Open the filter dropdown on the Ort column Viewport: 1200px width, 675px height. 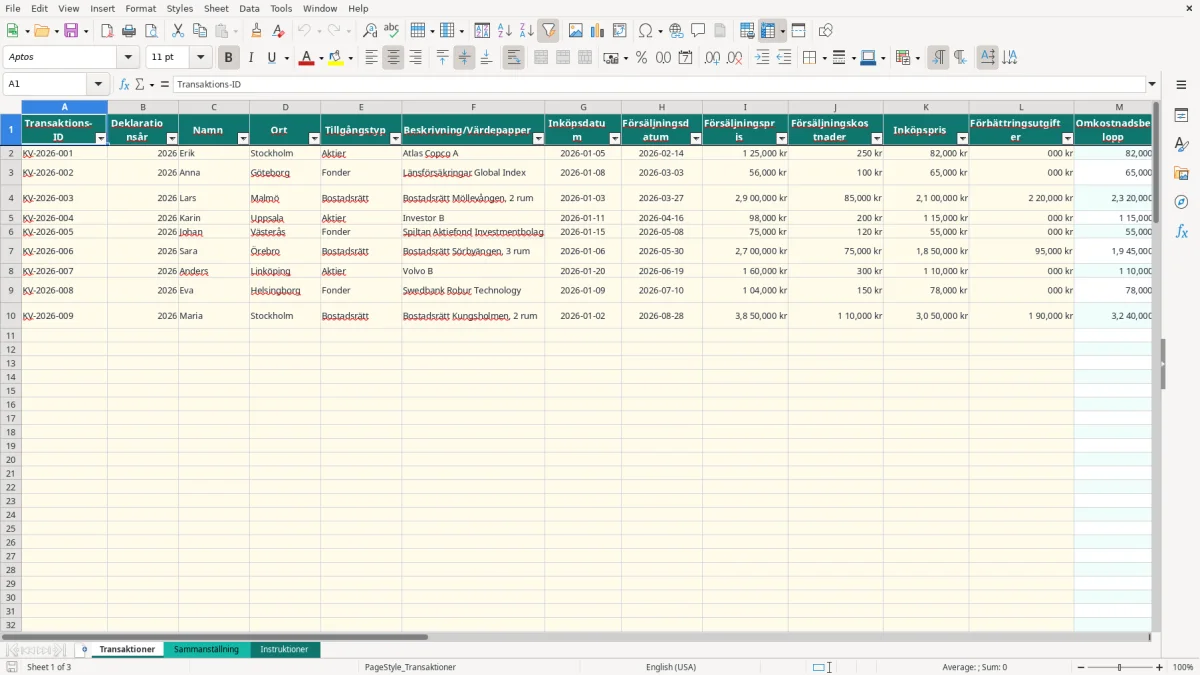[314, 138]
